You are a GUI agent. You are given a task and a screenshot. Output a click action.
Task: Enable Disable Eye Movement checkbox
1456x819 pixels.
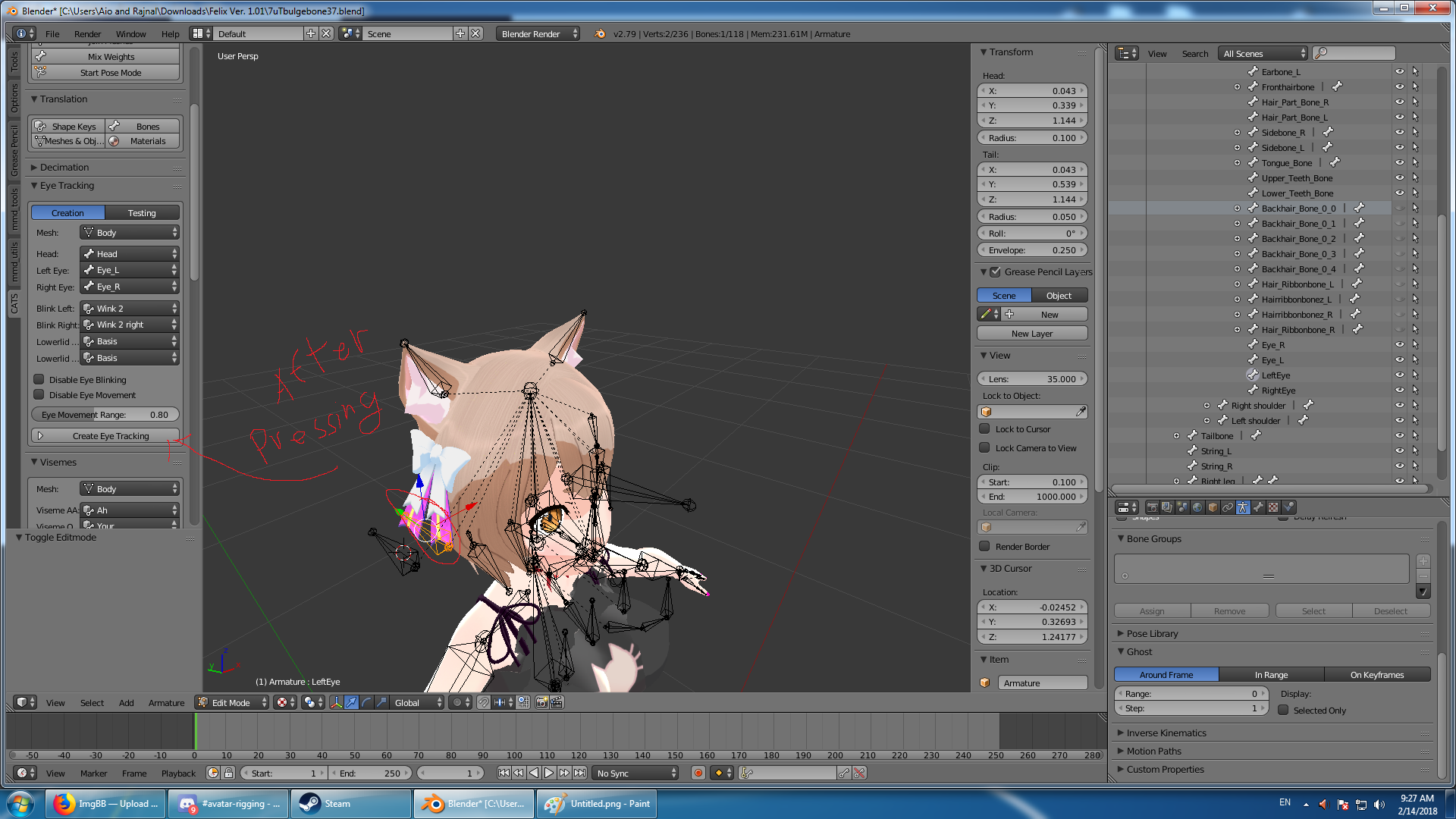(39, 394)
